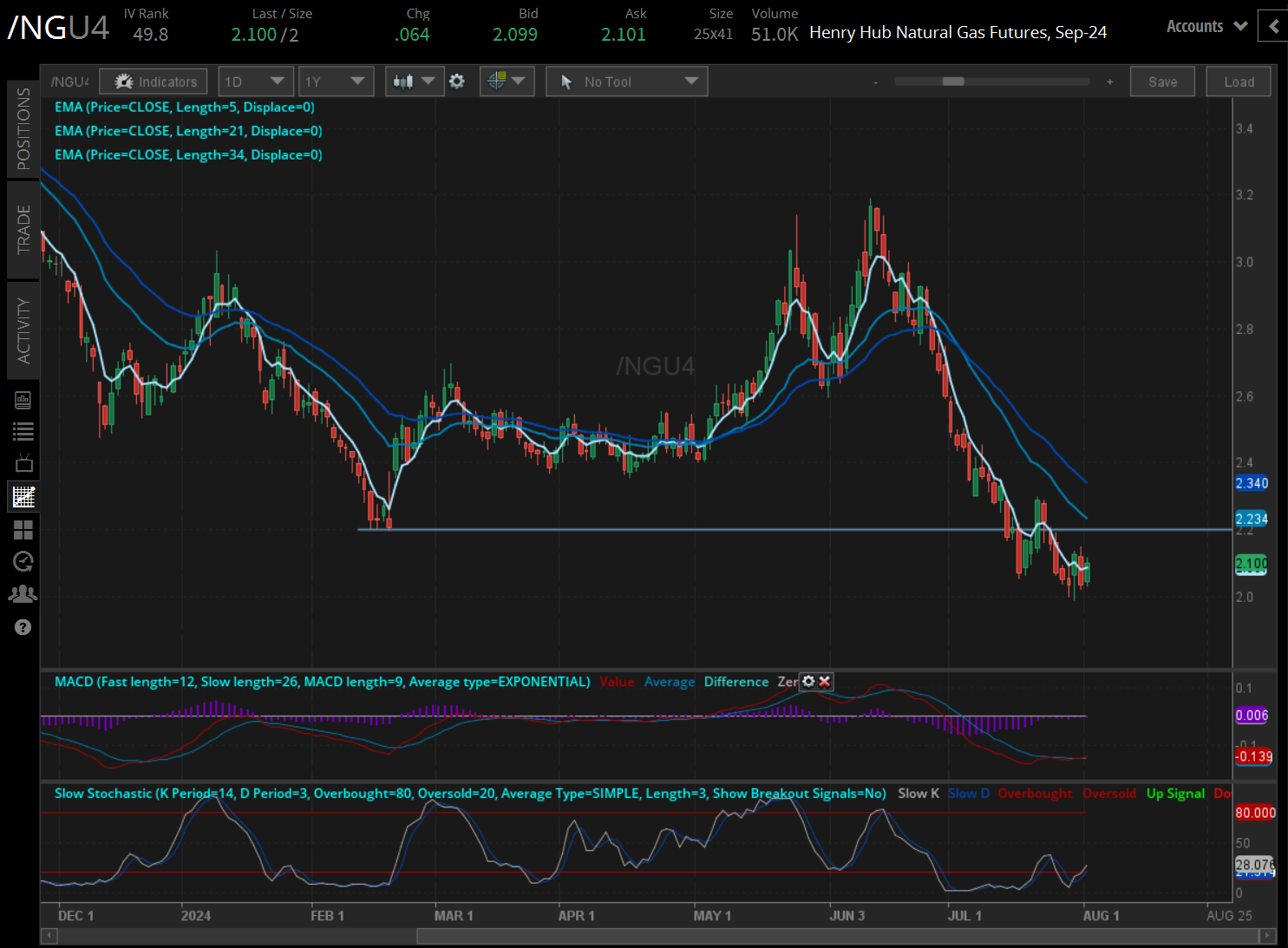The height and width of the screenshot is (948, 1288).
Task: Click the Save chart button
Action: [x=1162, y=81]
